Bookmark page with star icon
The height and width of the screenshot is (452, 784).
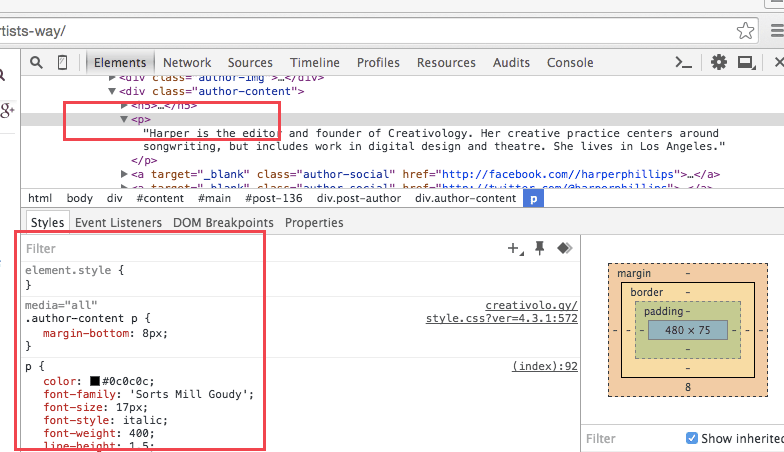746,30
